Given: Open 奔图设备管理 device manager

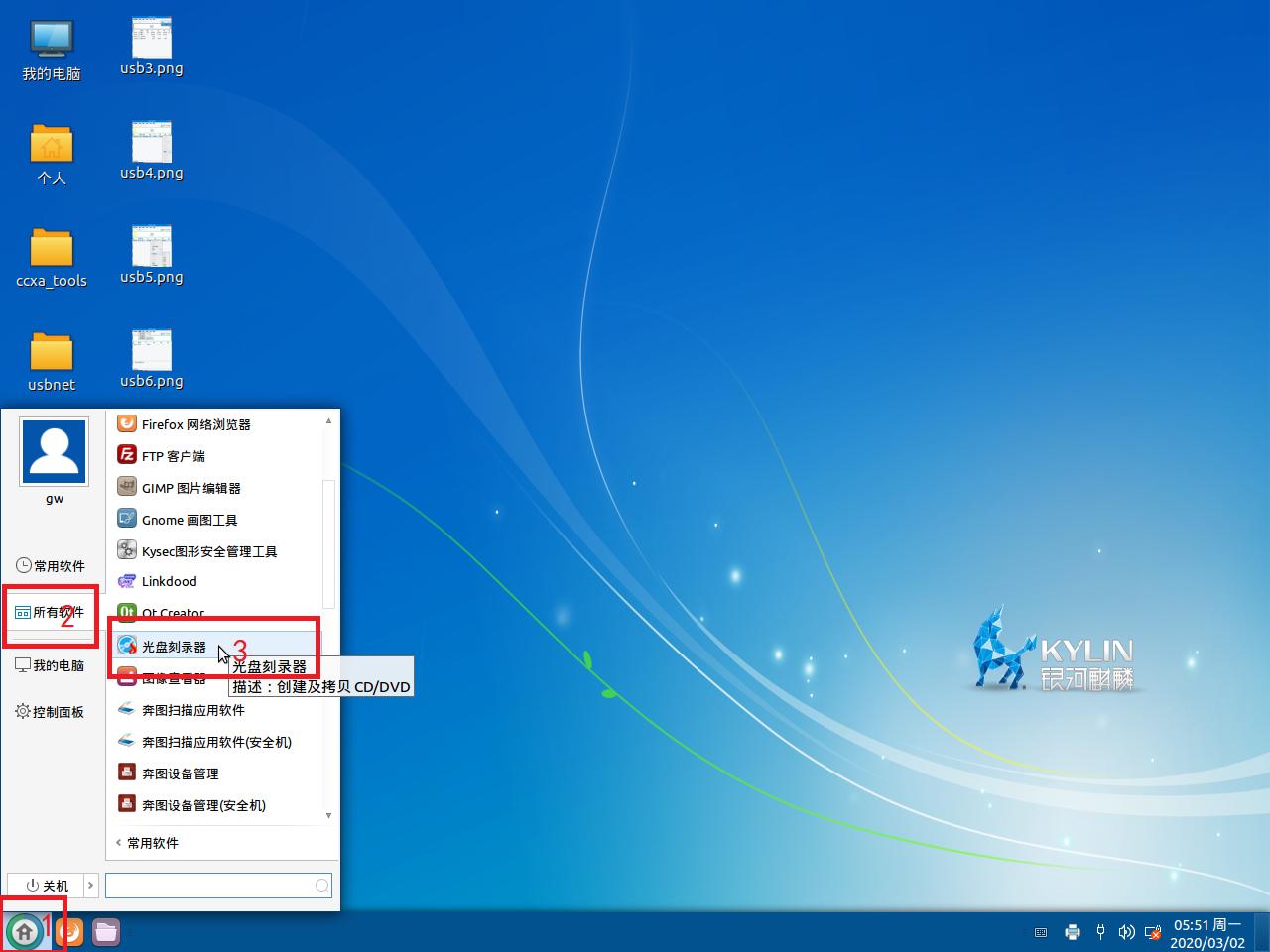Looking at the screenshot, I should 180,773.
